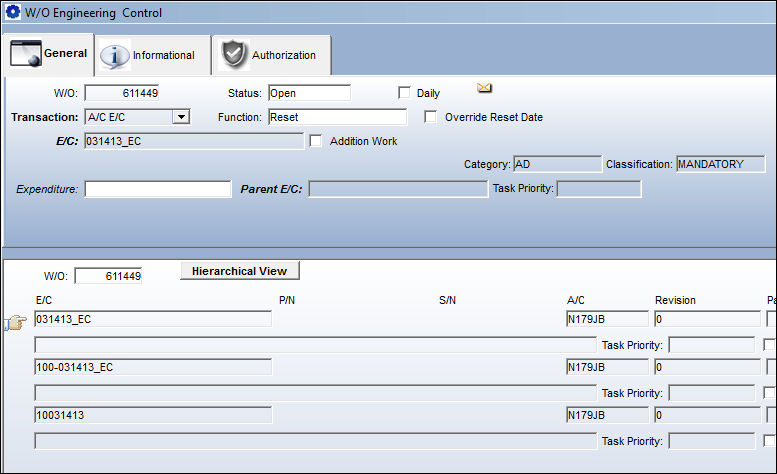Focus the Expenditure input field
Viewport: 777px width, 474px height.
click(x=158, y=189)
